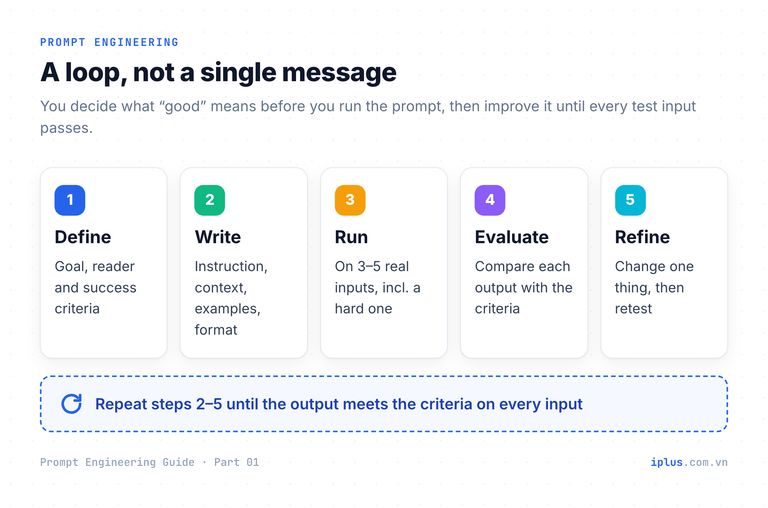Select the Evaluate card heading
This screenshot has height=508, width=768.
(x=511, y=237)
